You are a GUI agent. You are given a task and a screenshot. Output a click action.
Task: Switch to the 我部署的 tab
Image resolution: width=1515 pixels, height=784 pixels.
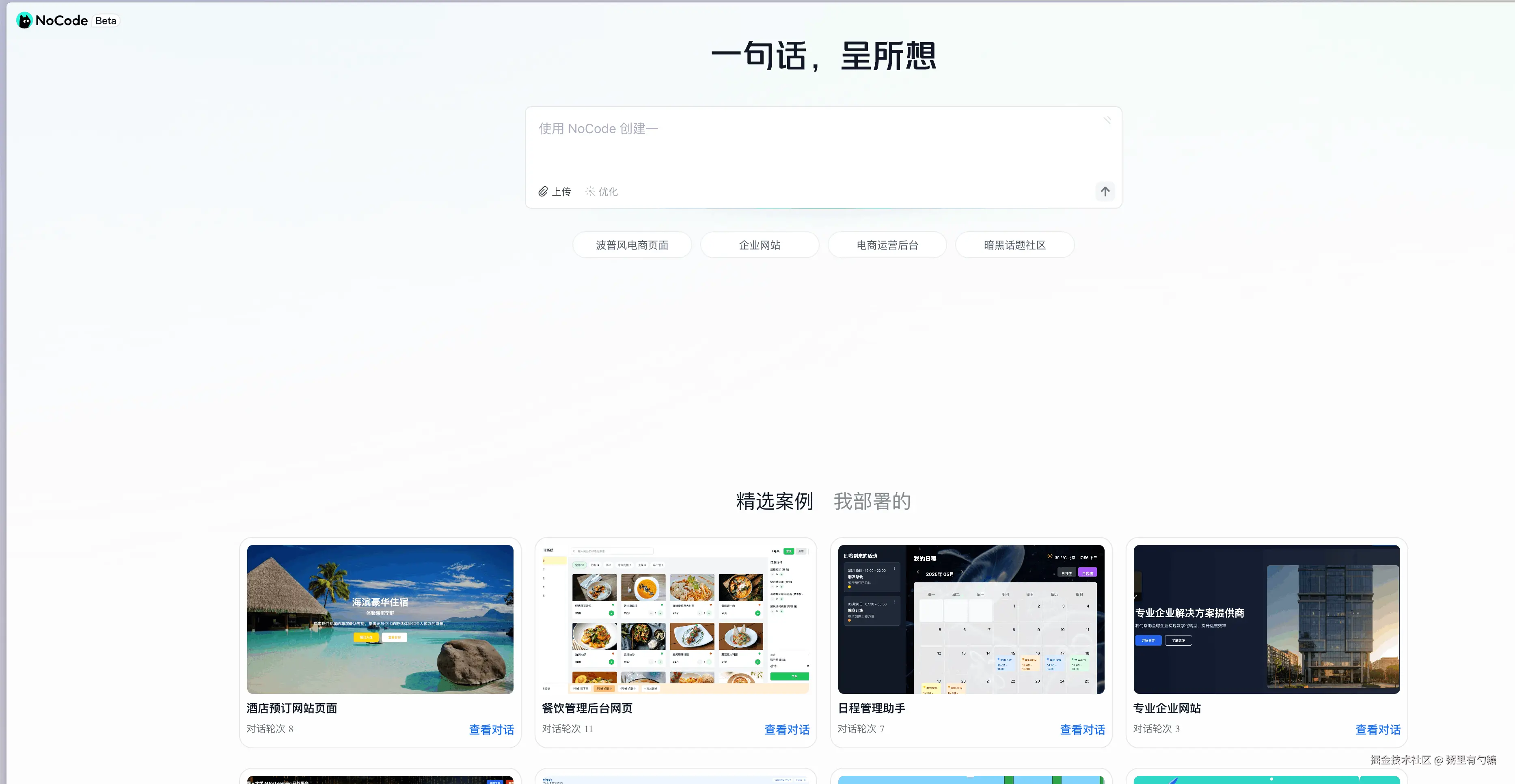pyautogui.click(x=872, y=501)
